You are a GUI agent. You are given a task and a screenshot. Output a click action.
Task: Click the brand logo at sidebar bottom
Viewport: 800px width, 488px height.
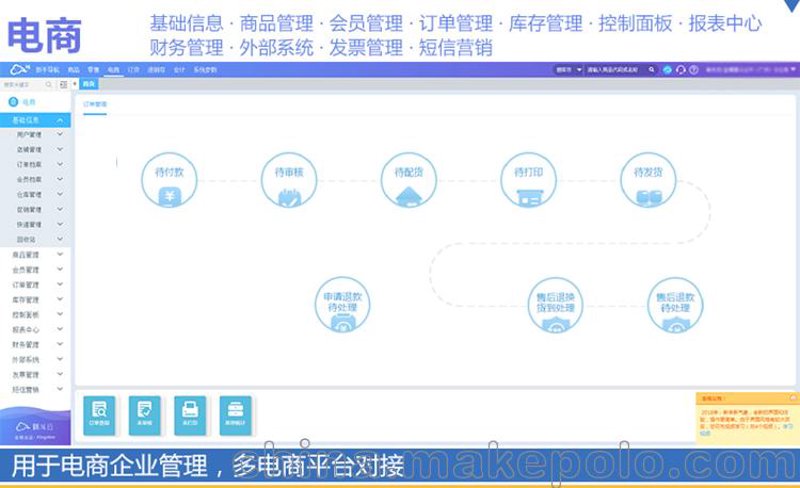pyautogui.click(x=35, y=429)
